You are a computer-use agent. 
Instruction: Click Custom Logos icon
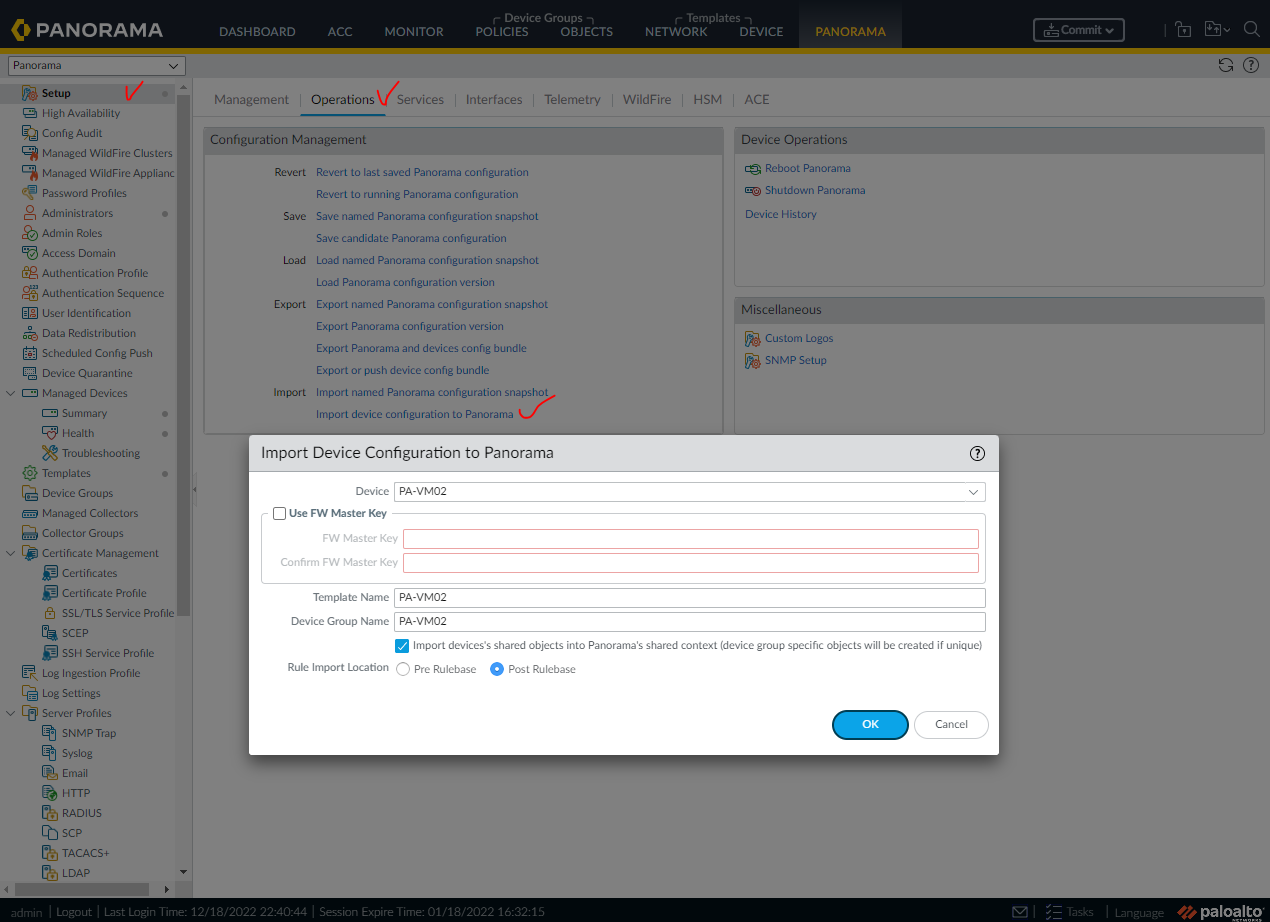tap(753, 338)
